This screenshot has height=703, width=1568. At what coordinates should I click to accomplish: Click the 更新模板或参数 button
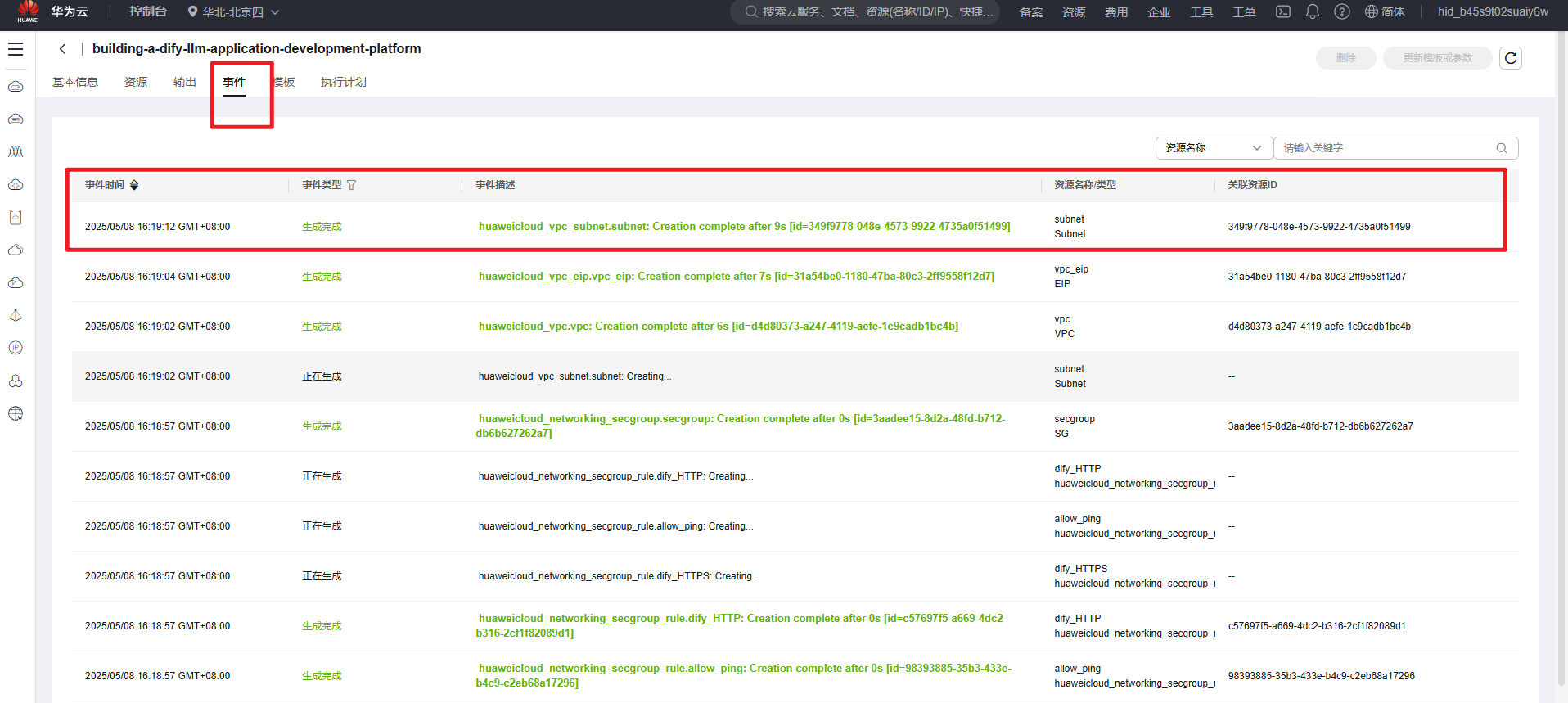(x=1438, y=58)
